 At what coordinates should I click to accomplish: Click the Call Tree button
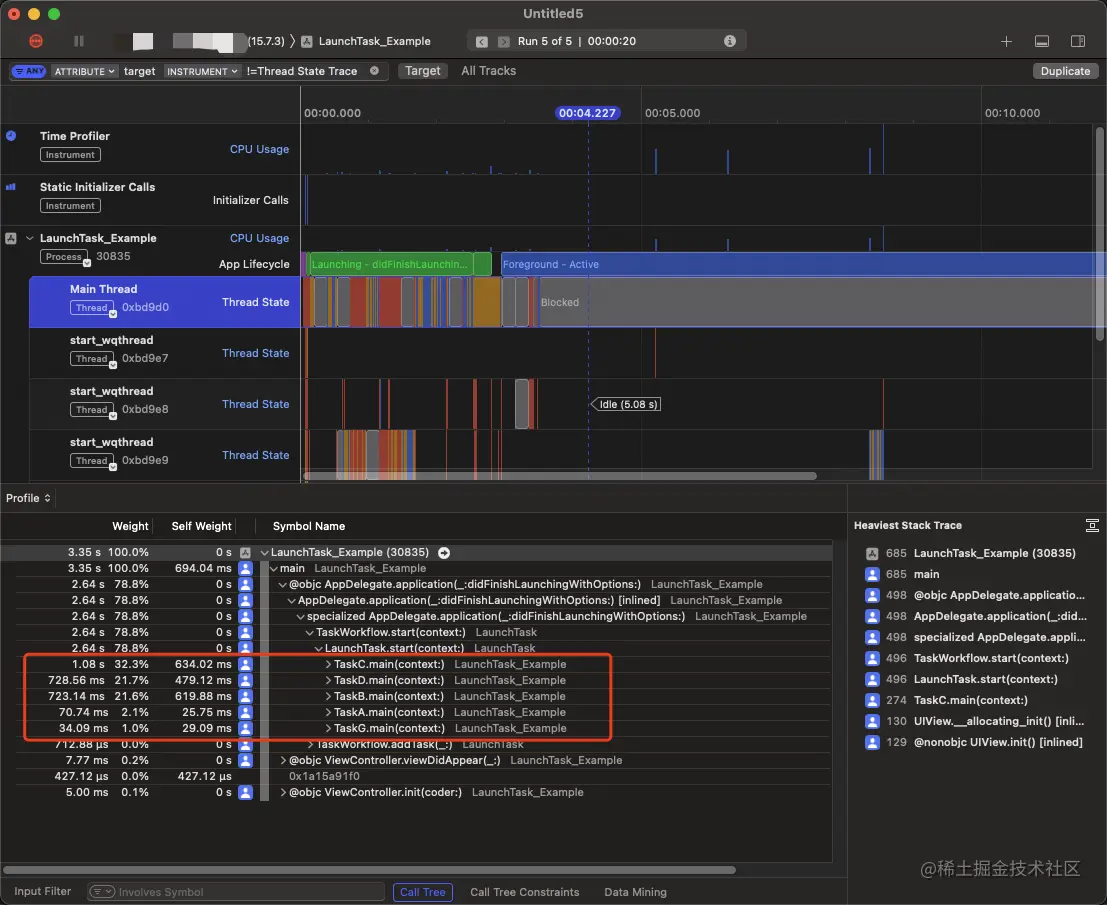pyautogui.click(x=422, y=892)
